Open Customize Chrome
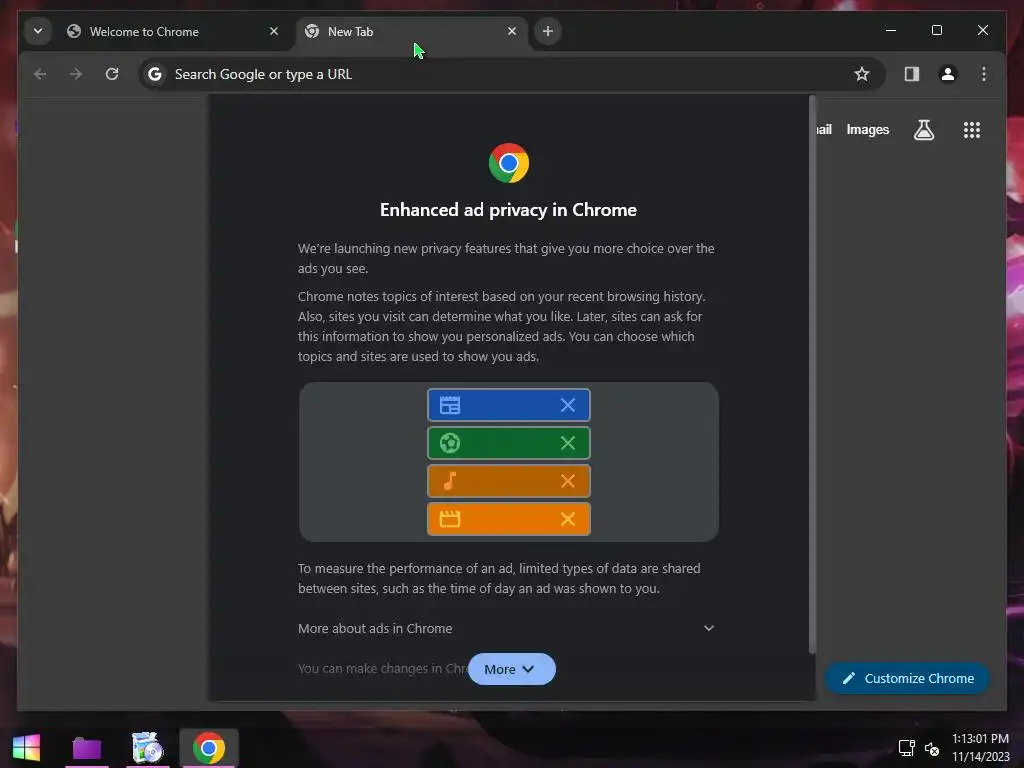This screenshot has width=1024, height=768. [x=907, y=679]
